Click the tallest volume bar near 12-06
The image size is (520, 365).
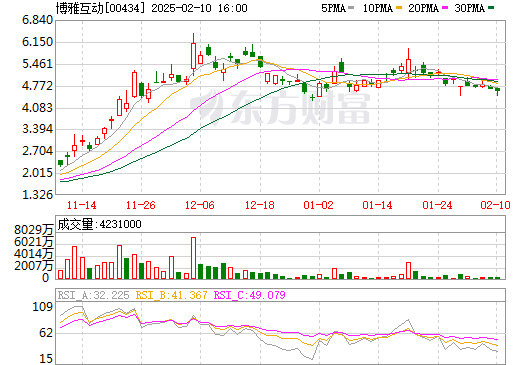[193, 258]
